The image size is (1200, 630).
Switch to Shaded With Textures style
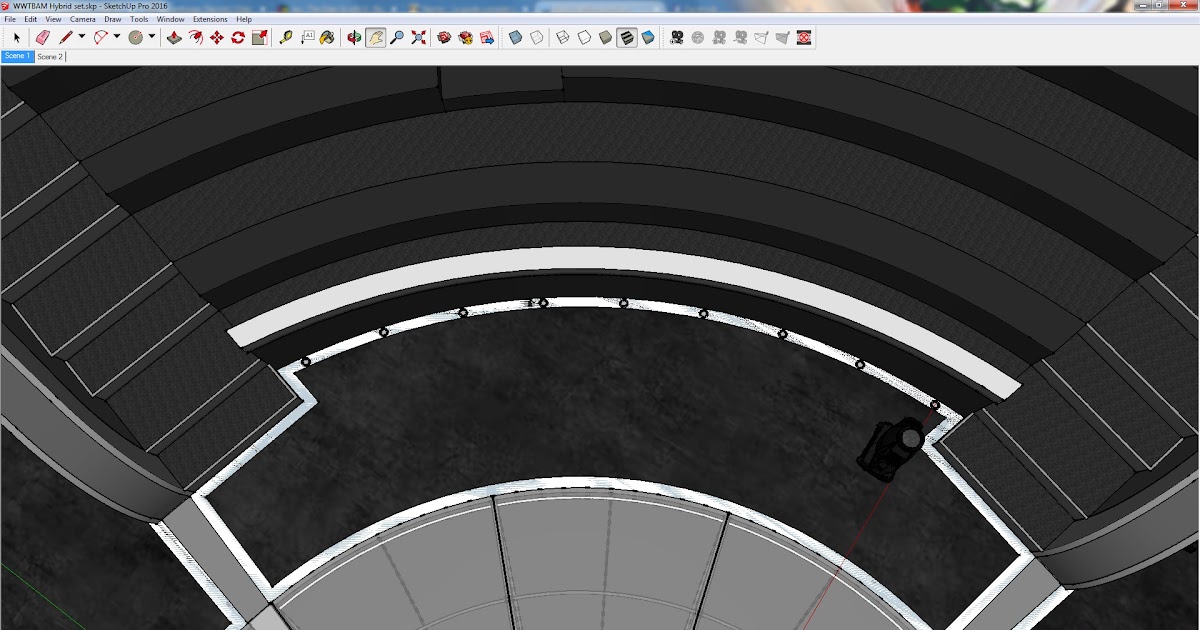click(627, 38)
